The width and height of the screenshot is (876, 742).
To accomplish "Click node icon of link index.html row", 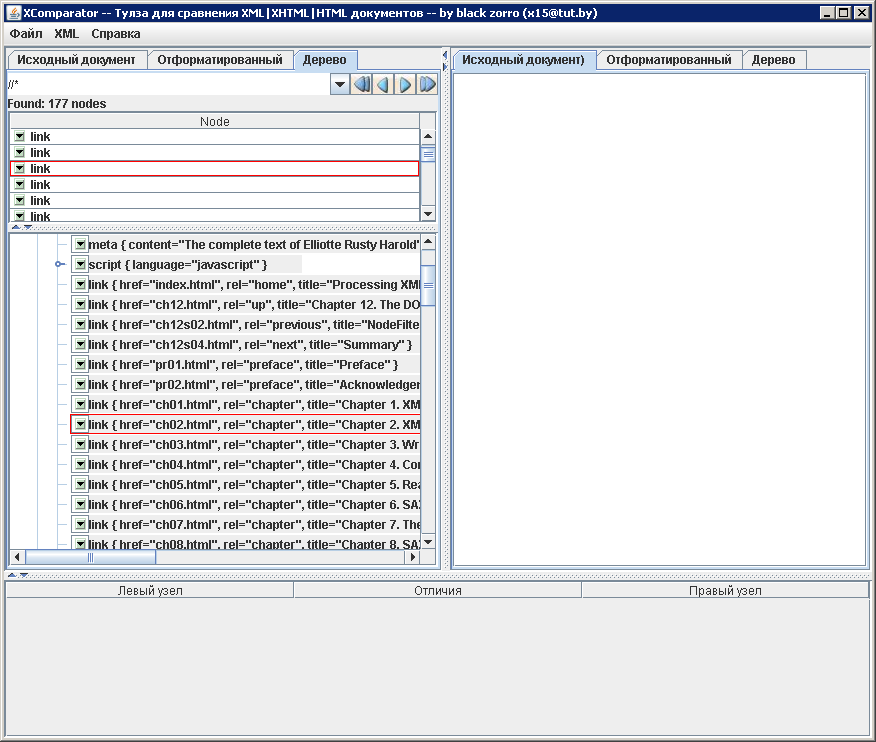I will [x=80, y=284].
